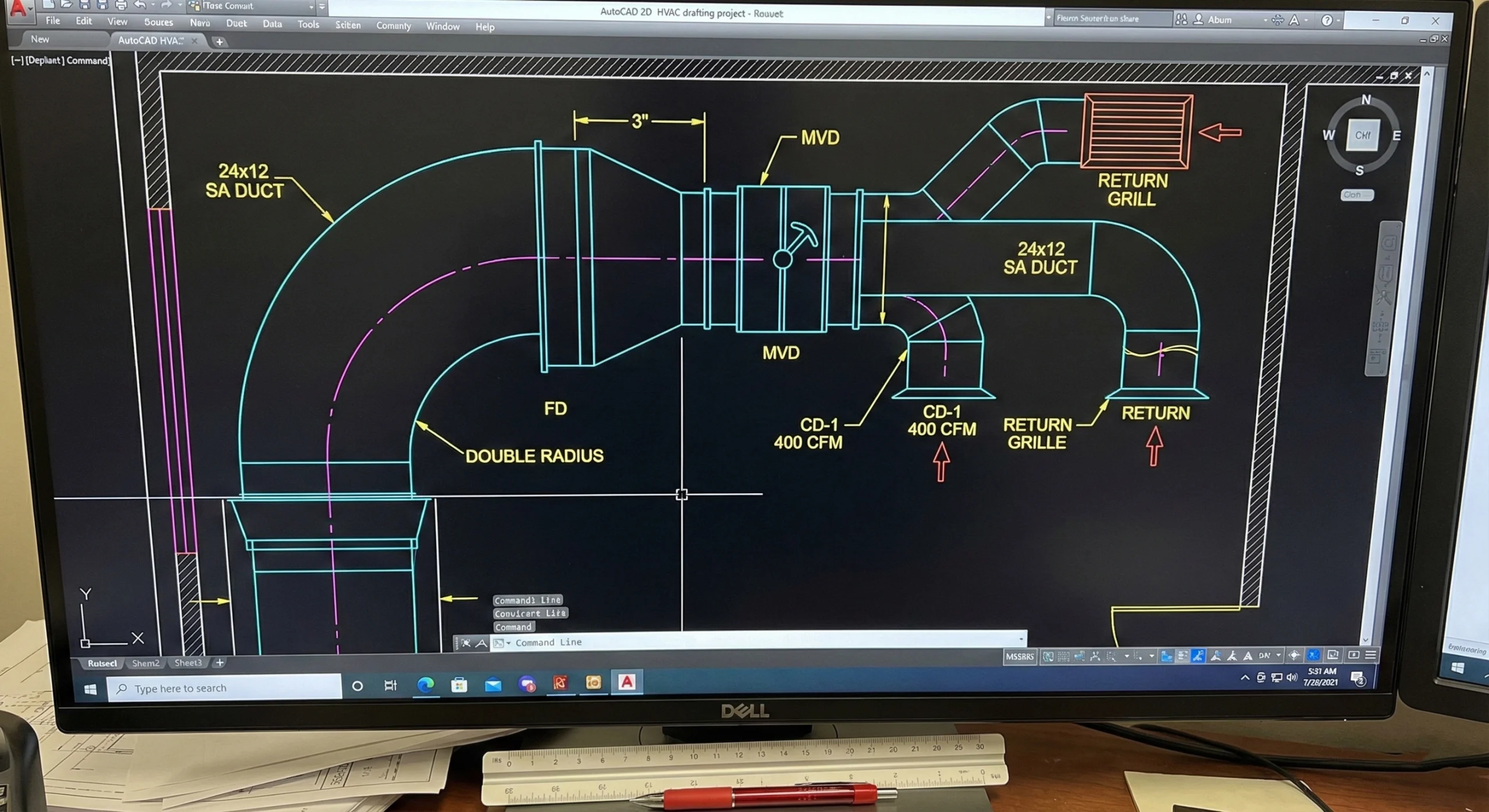Add a new drawing tab with plus

(x=219, y=42)
